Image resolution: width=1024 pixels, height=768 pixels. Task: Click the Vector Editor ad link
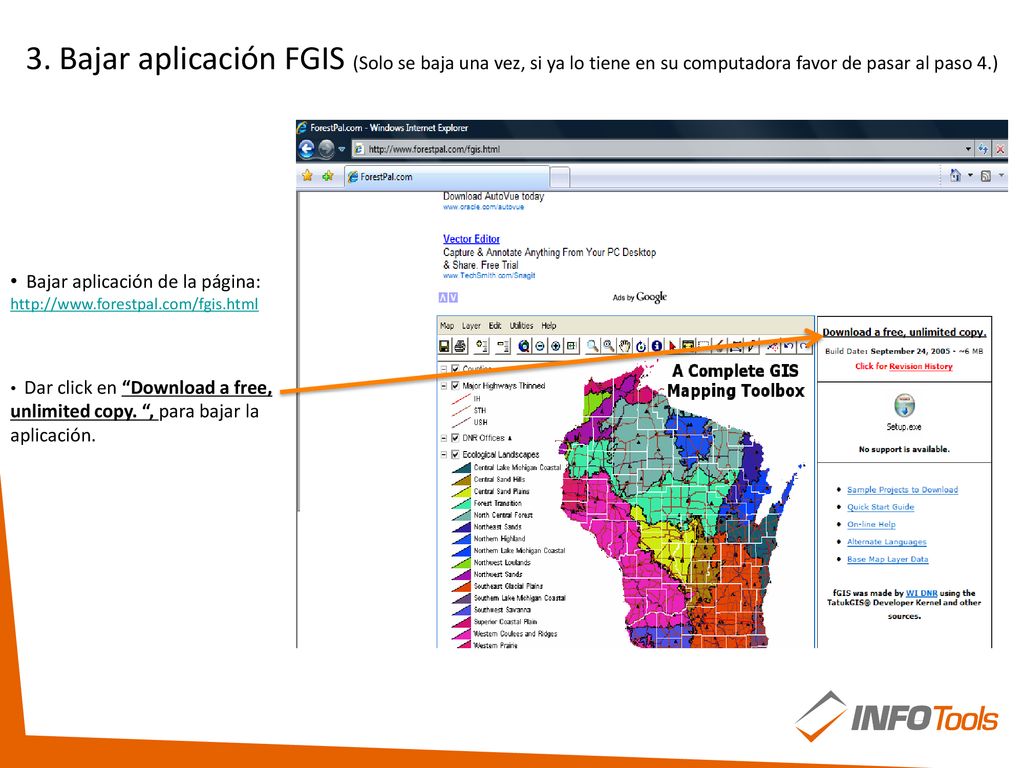[471, 239]
